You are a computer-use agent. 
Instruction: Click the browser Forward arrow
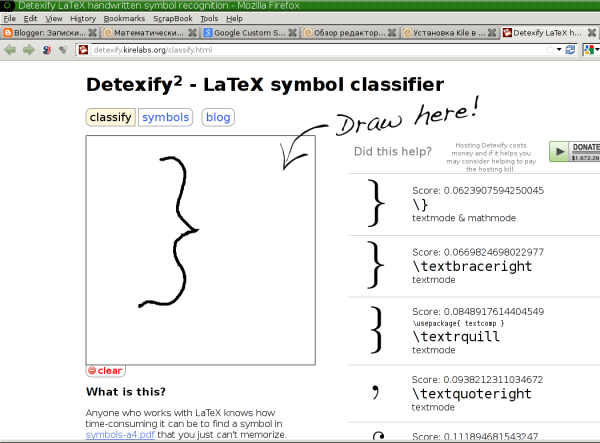(x=29, y=50)
